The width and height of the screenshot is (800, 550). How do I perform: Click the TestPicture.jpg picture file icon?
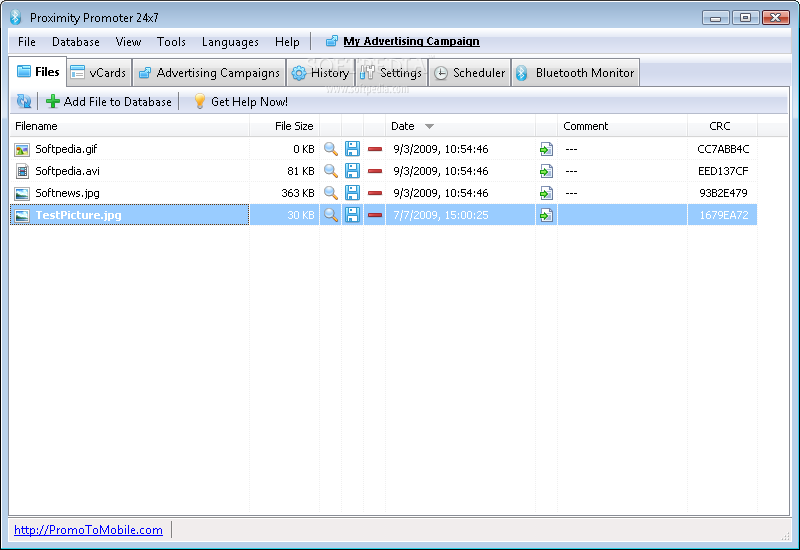[x=22, y=215]
